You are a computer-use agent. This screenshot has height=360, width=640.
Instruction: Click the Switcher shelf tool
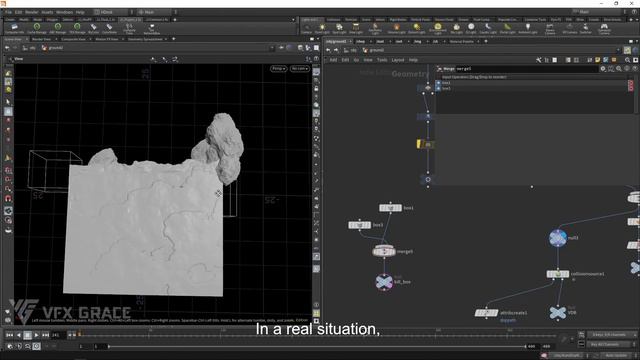click(586, 29)
